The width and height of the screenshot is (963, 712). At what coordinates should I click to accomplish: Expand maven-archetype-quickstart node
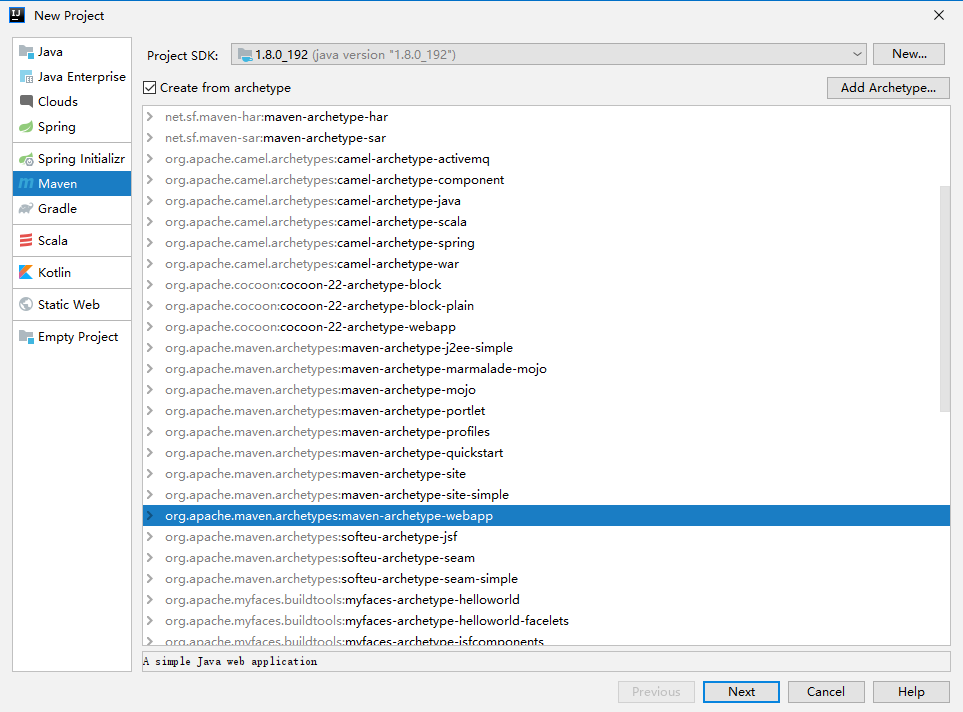click(150, 453)
